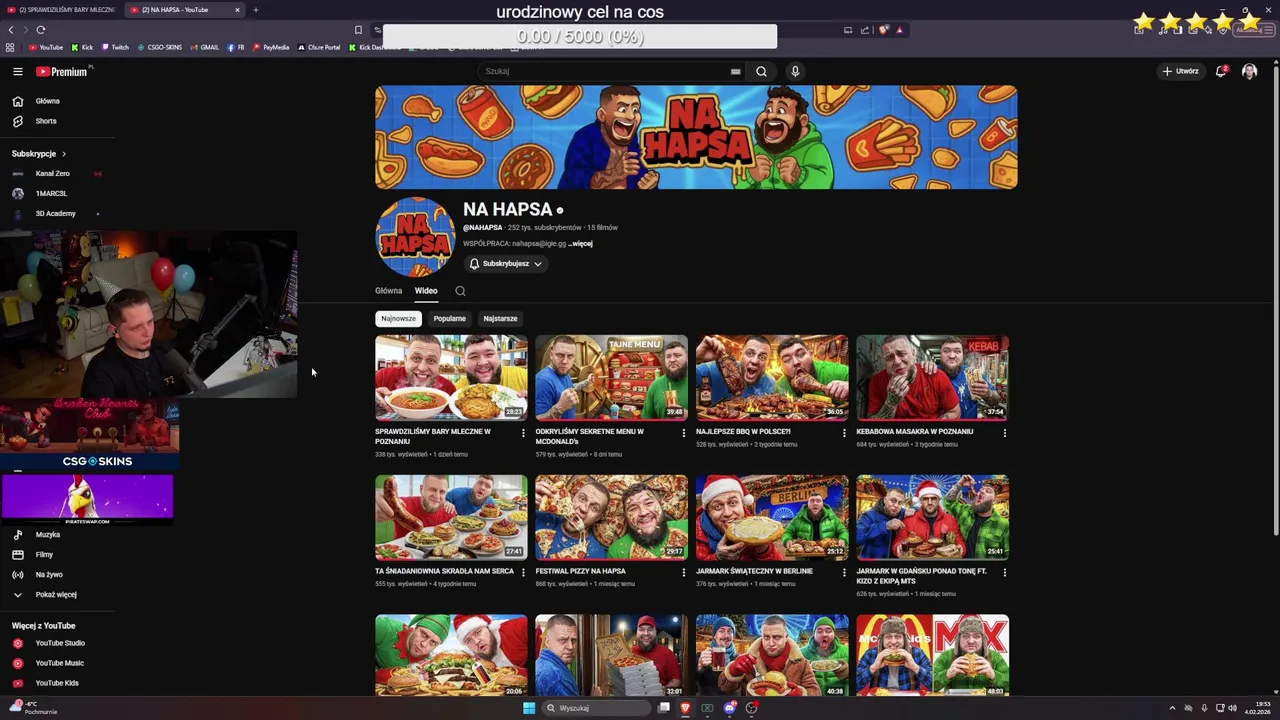Image resolution: width=1280 pixels, height=720 pixels.
Task: Click the search magnifier button
Action: click(x=761, y=71)
